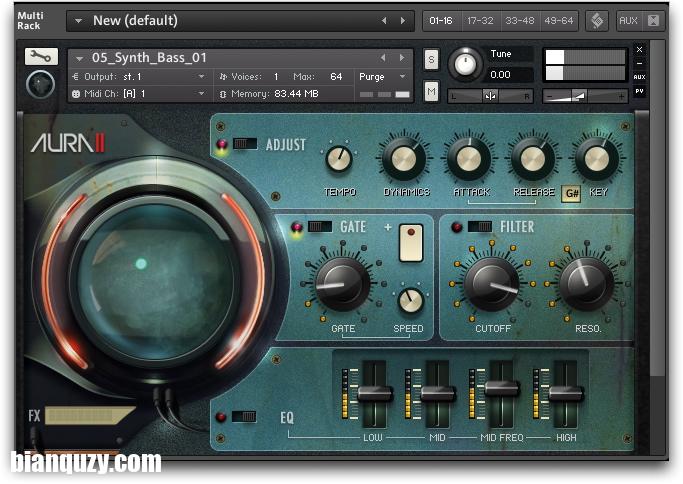
Task: Click the AUX button in rack header
Action: point(628,20)
